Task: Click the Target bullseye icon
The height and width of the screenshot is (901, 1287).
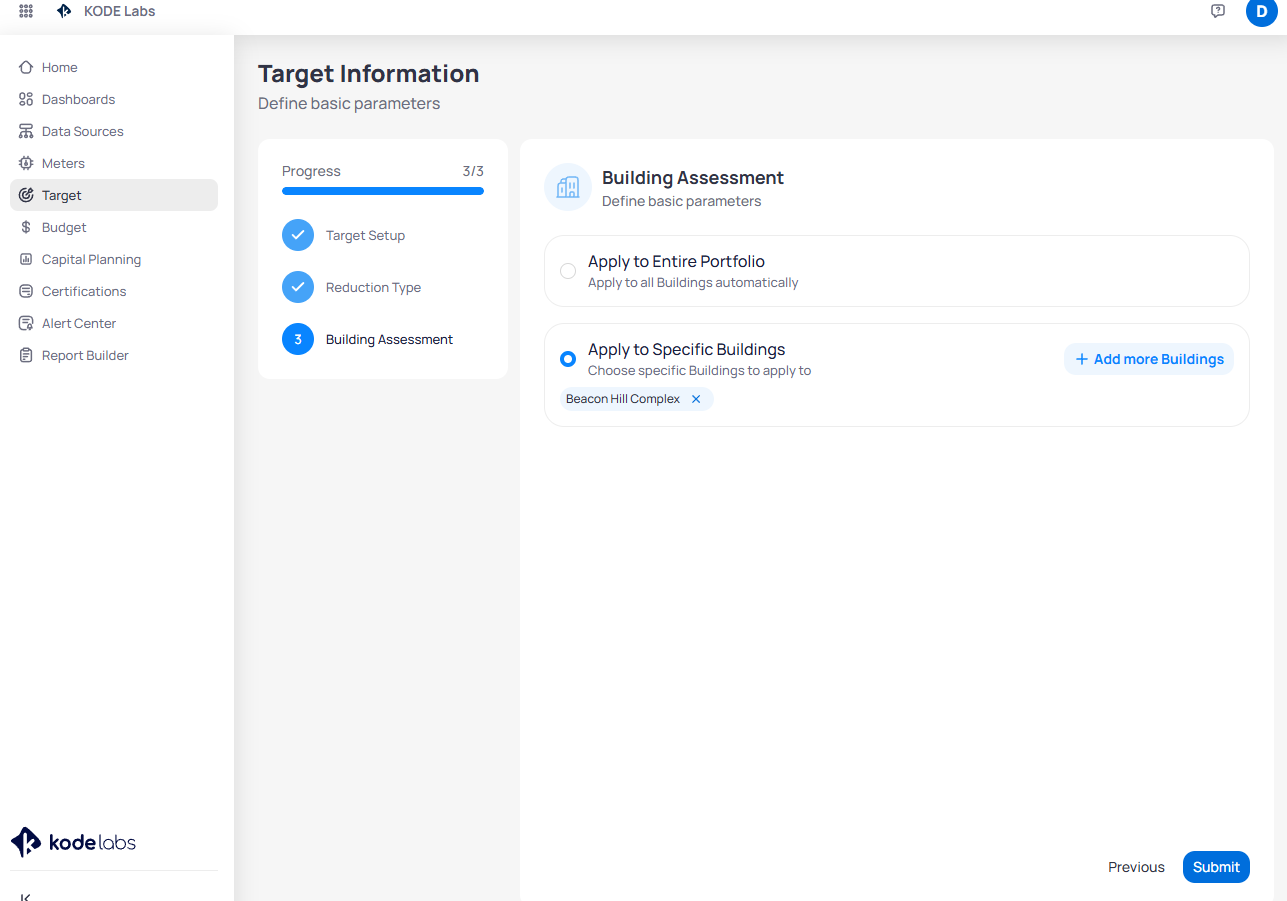Action: pyautogui.click(x=26, y=195)
